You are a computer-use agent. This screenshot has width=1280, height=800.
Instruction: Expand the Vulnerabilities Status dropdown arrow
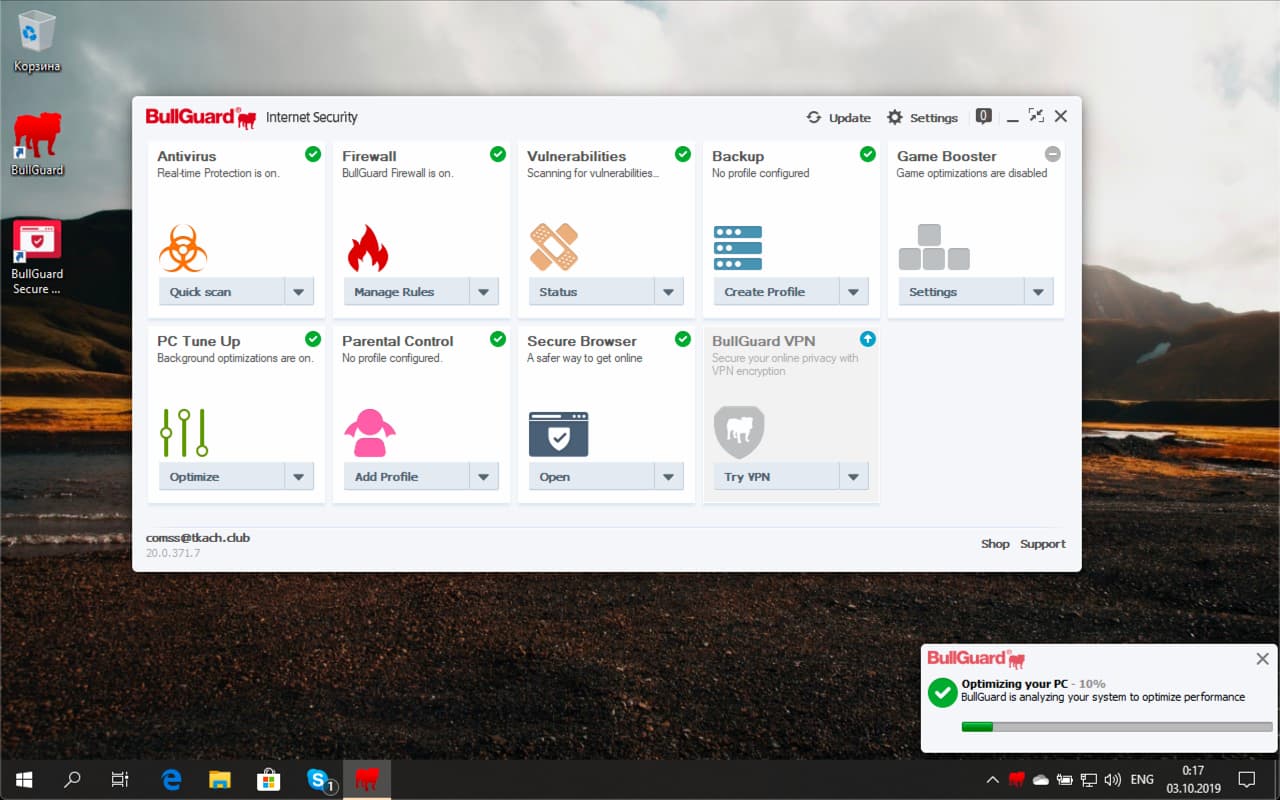pyautogui.click(x=669, y=292)
